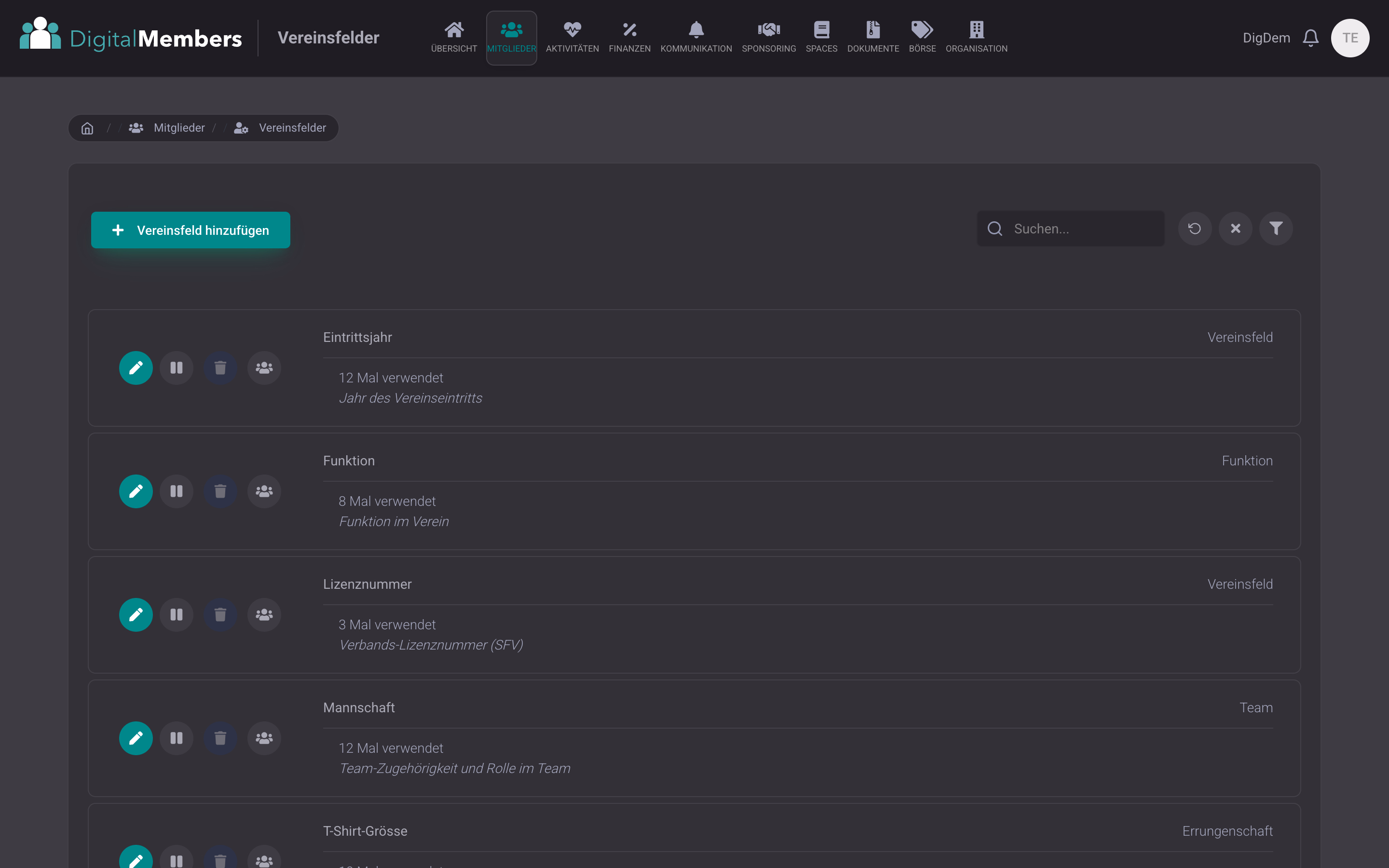Click '3 Mal verwendet' text

(x=387, y=624)
